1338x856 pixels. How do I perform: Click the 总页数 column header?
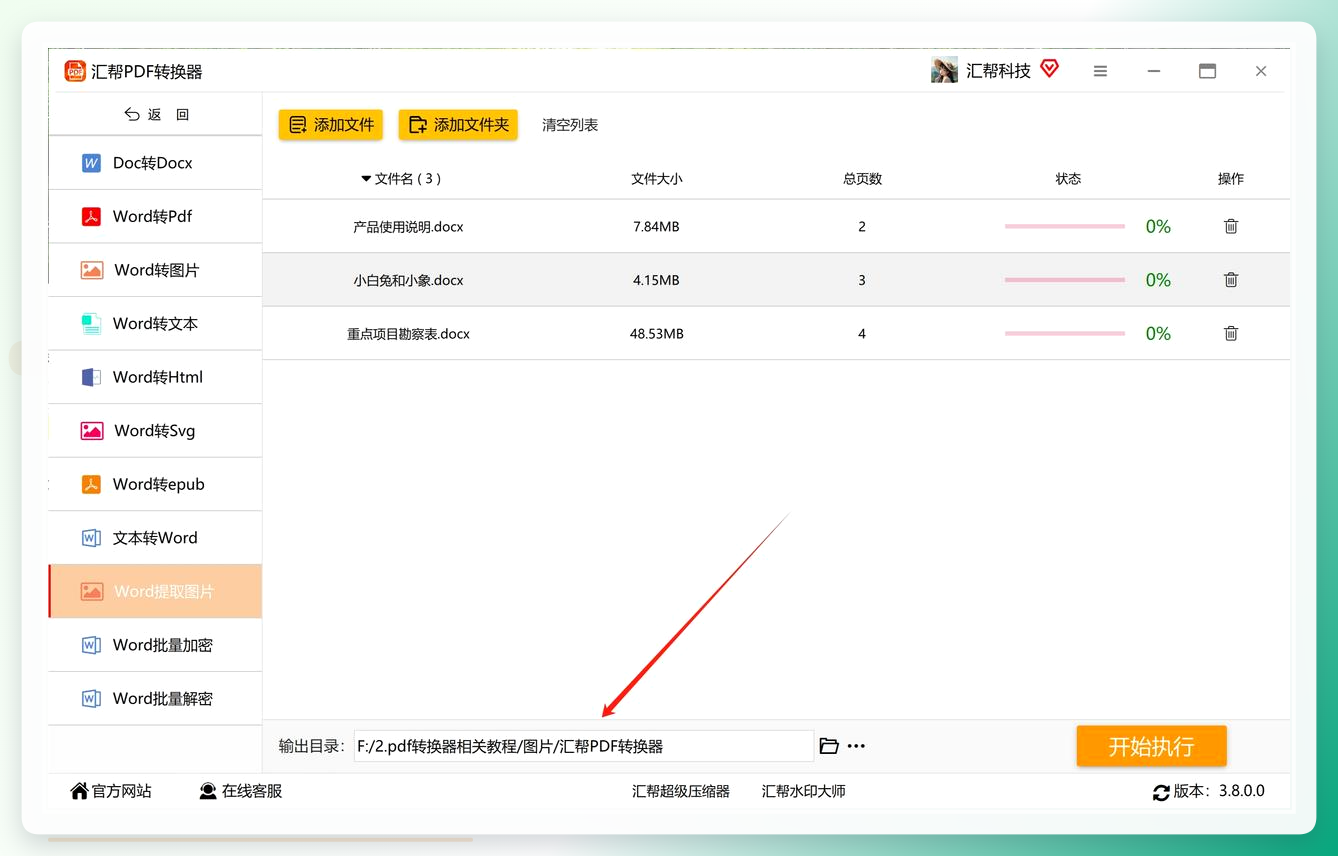[x=862, y=179]
